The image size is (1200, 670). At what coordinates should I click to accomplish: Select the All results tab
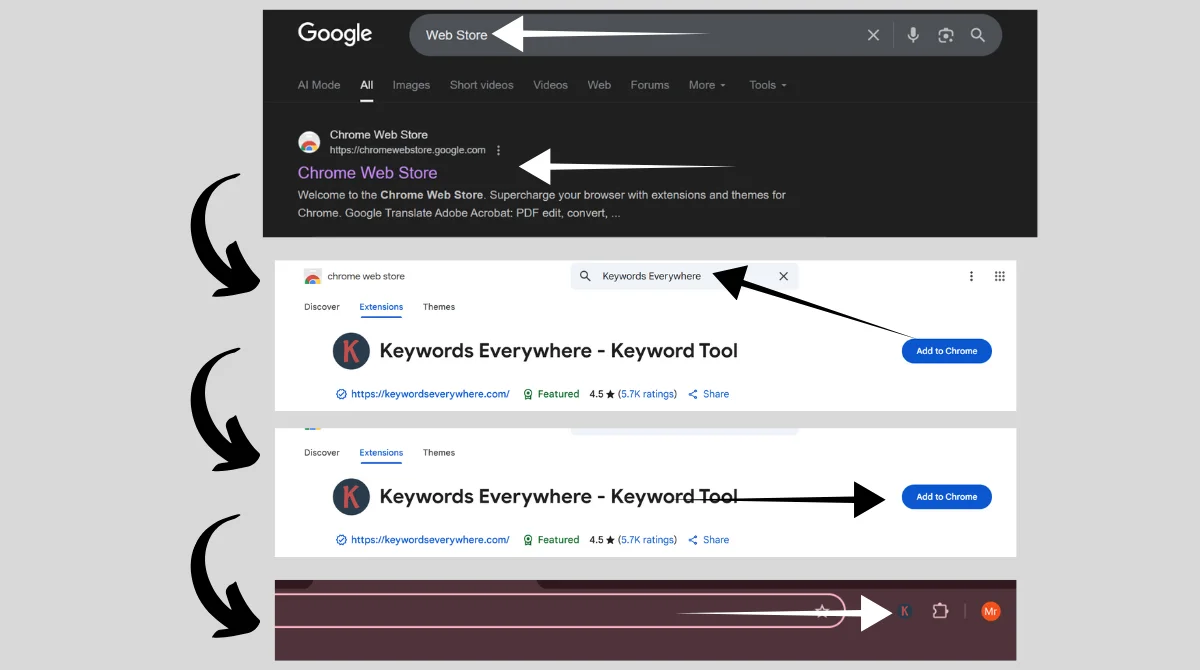coord(367,85)
